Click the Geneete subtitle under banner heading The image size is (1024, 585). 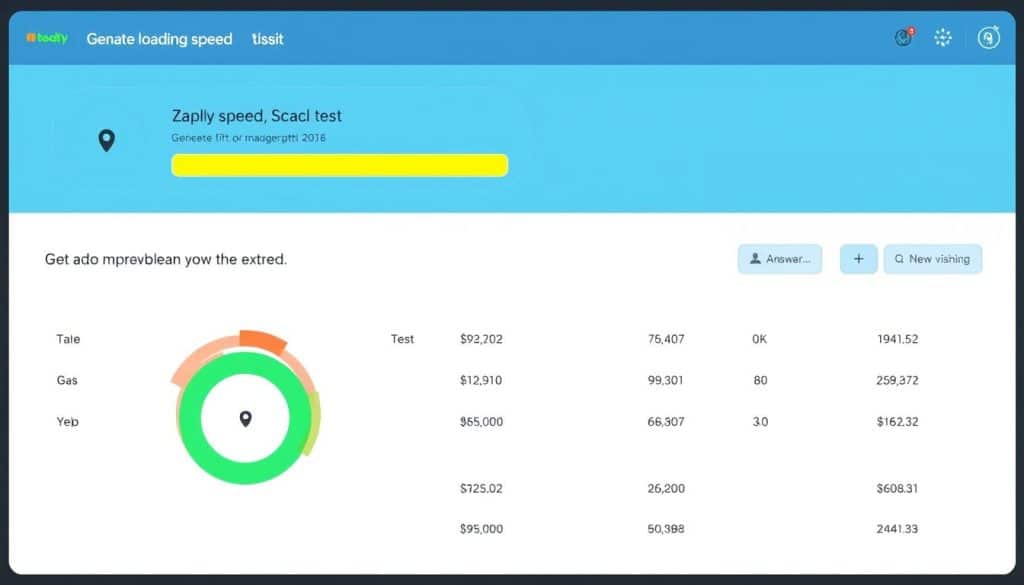(249, 138)
